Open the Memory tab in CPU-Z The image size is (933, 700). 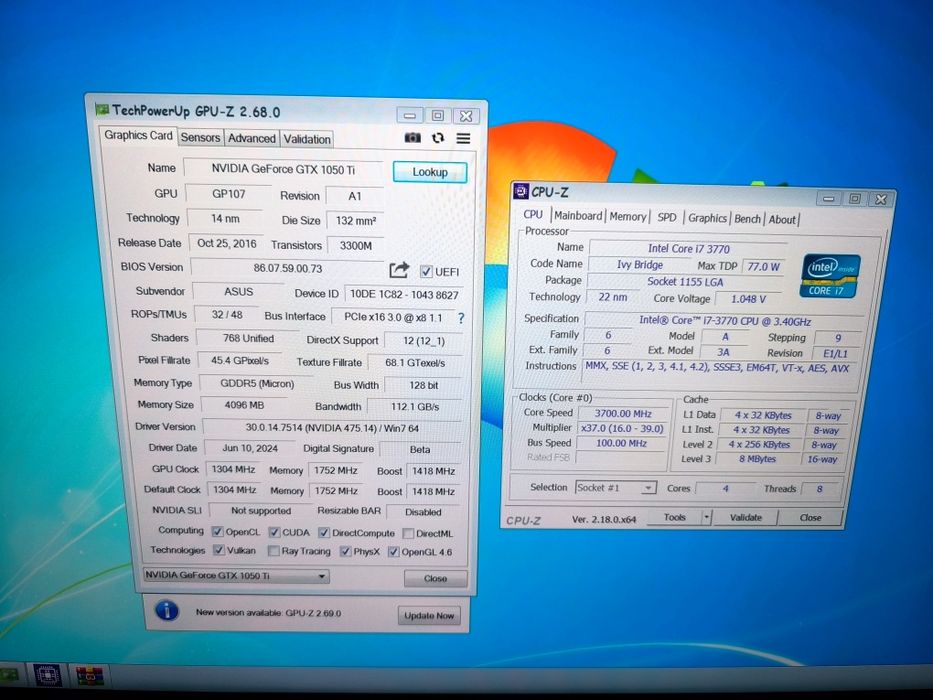[628, 217]
